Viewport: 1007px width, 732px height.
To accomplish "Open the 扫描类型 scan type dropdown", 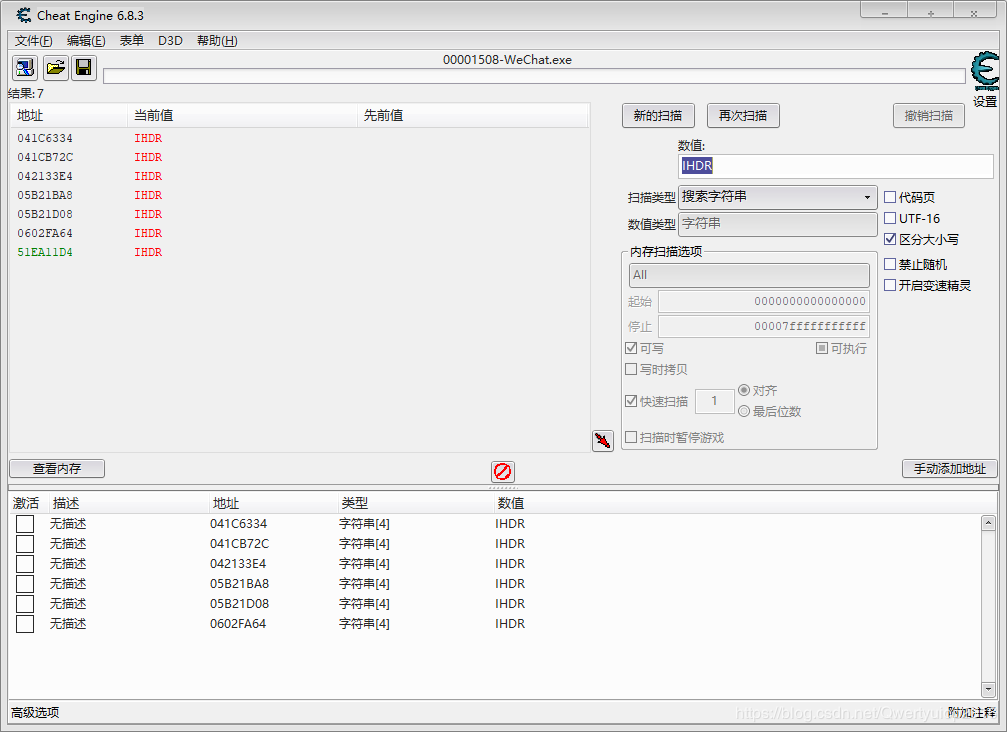I will (778, 197).
